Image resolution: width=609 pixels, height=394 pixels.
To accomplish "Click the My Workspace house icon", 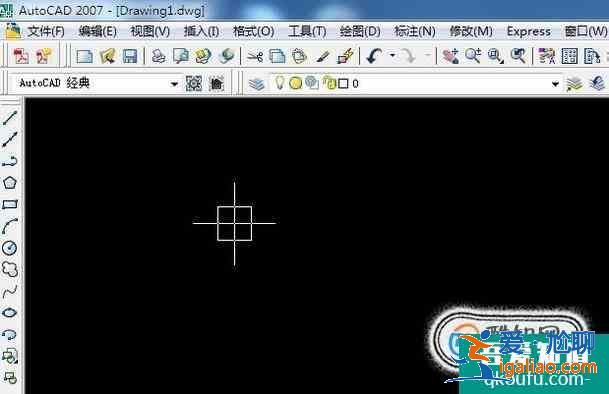I will 216,83.
